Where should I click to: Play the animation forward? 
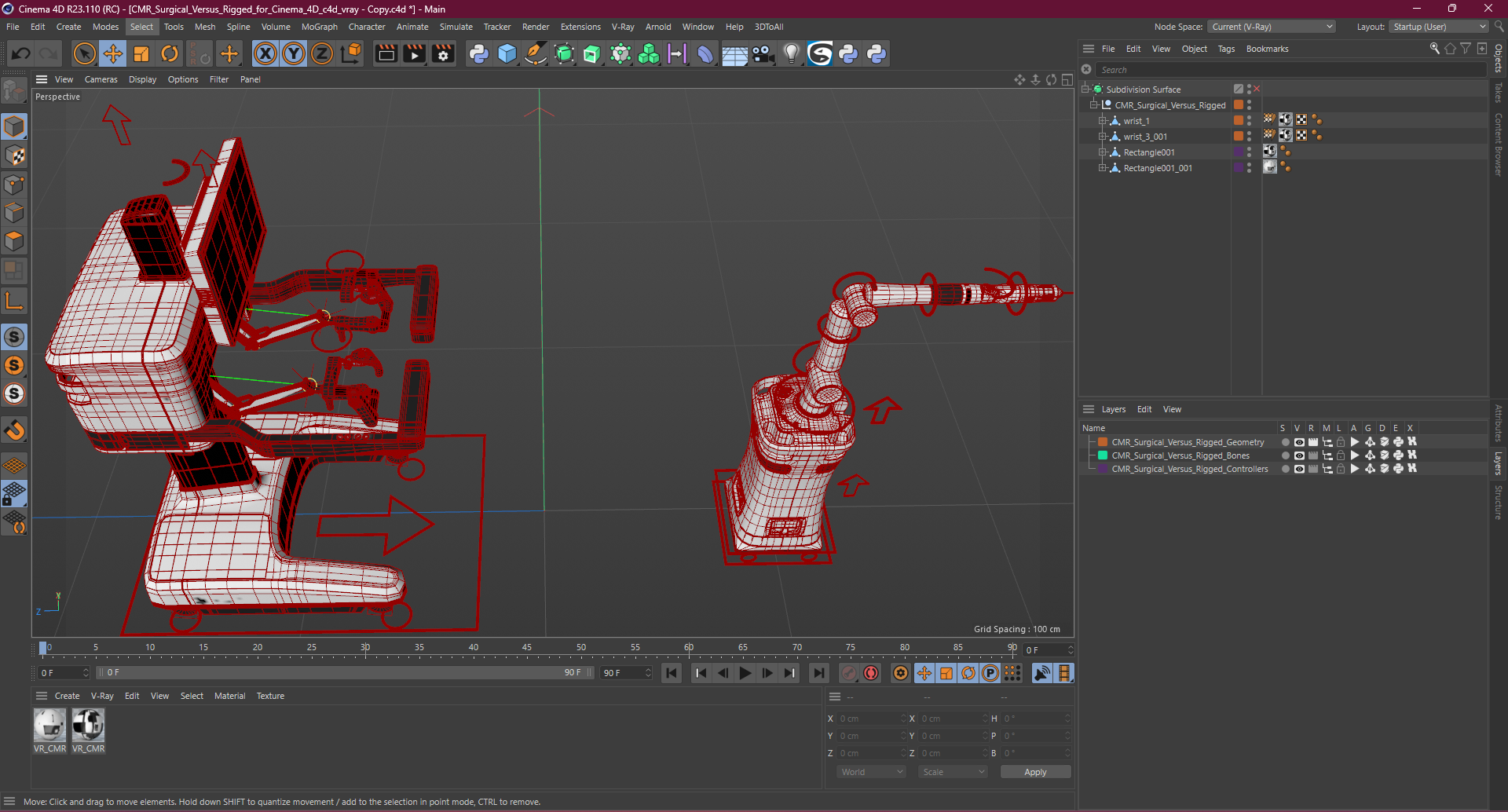pos(745,673)
